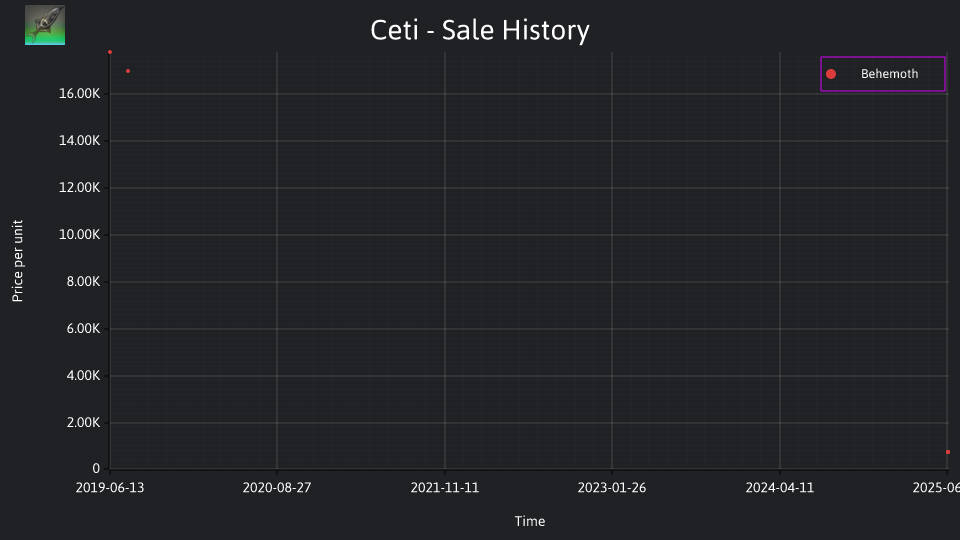This screenshot has height=540, width=960.
Task: Click the 0 value on price axis
Action: point(96,468)
